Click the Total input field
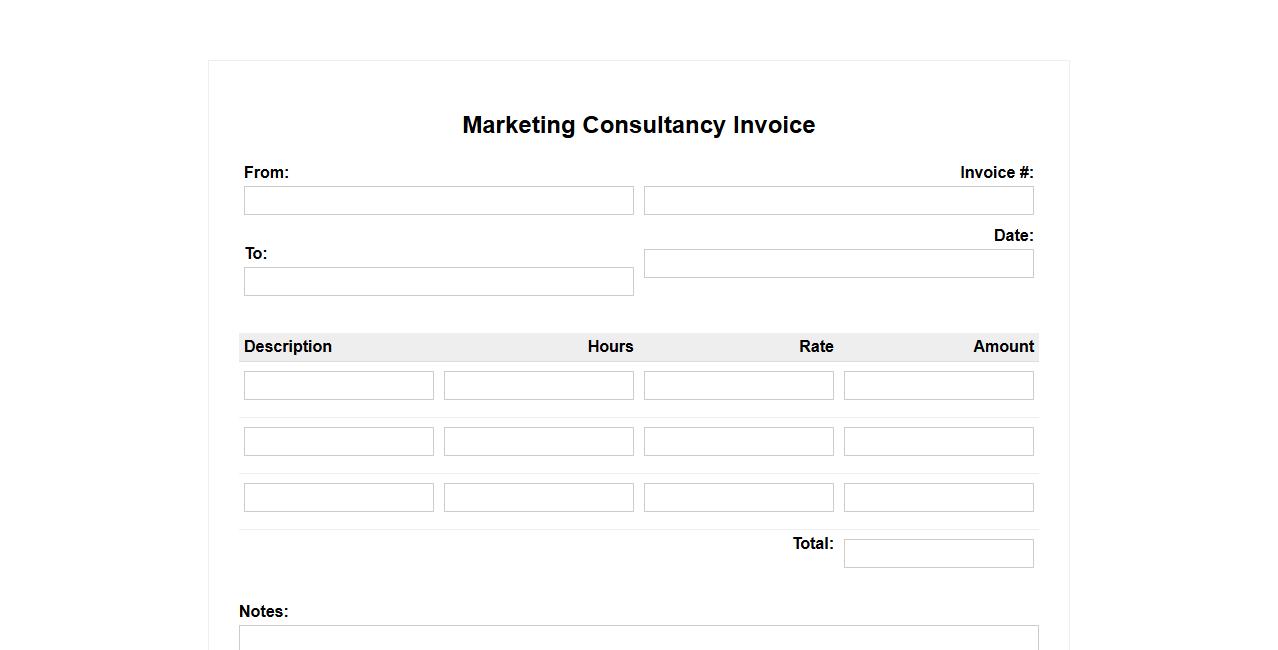The image size is (1278, 650). 938,553
